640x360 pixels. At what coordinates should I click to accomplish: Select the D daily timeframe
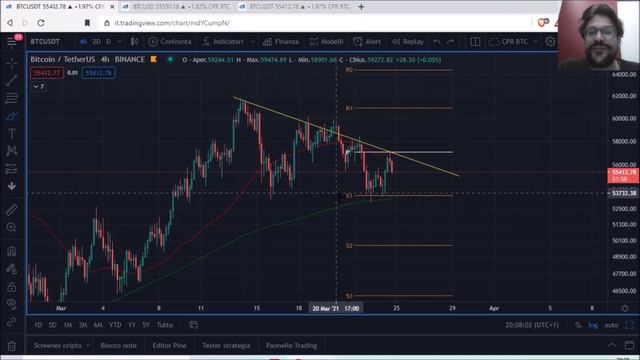click(109, 42)
